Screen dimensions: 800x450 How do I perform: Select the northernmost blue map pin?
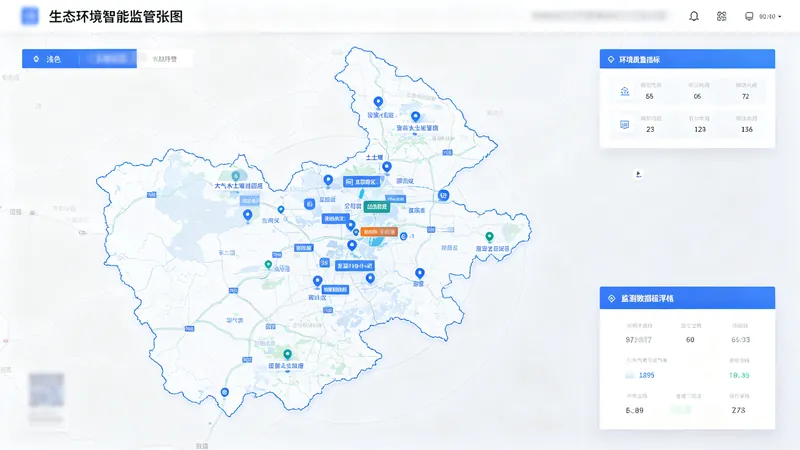(x=378, y=103)
